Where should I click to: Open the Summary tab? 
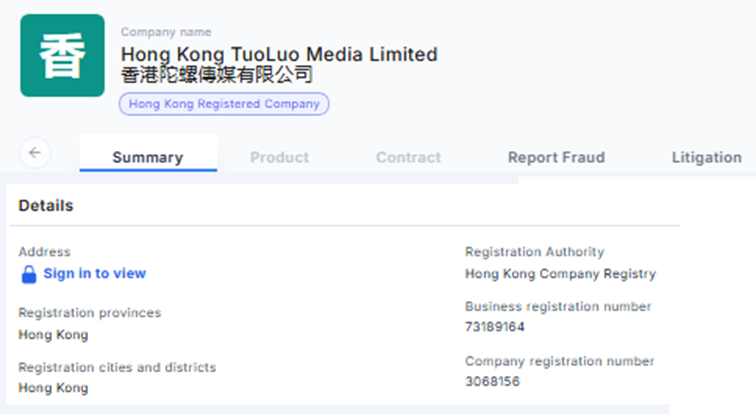click(x=147, y=157)
